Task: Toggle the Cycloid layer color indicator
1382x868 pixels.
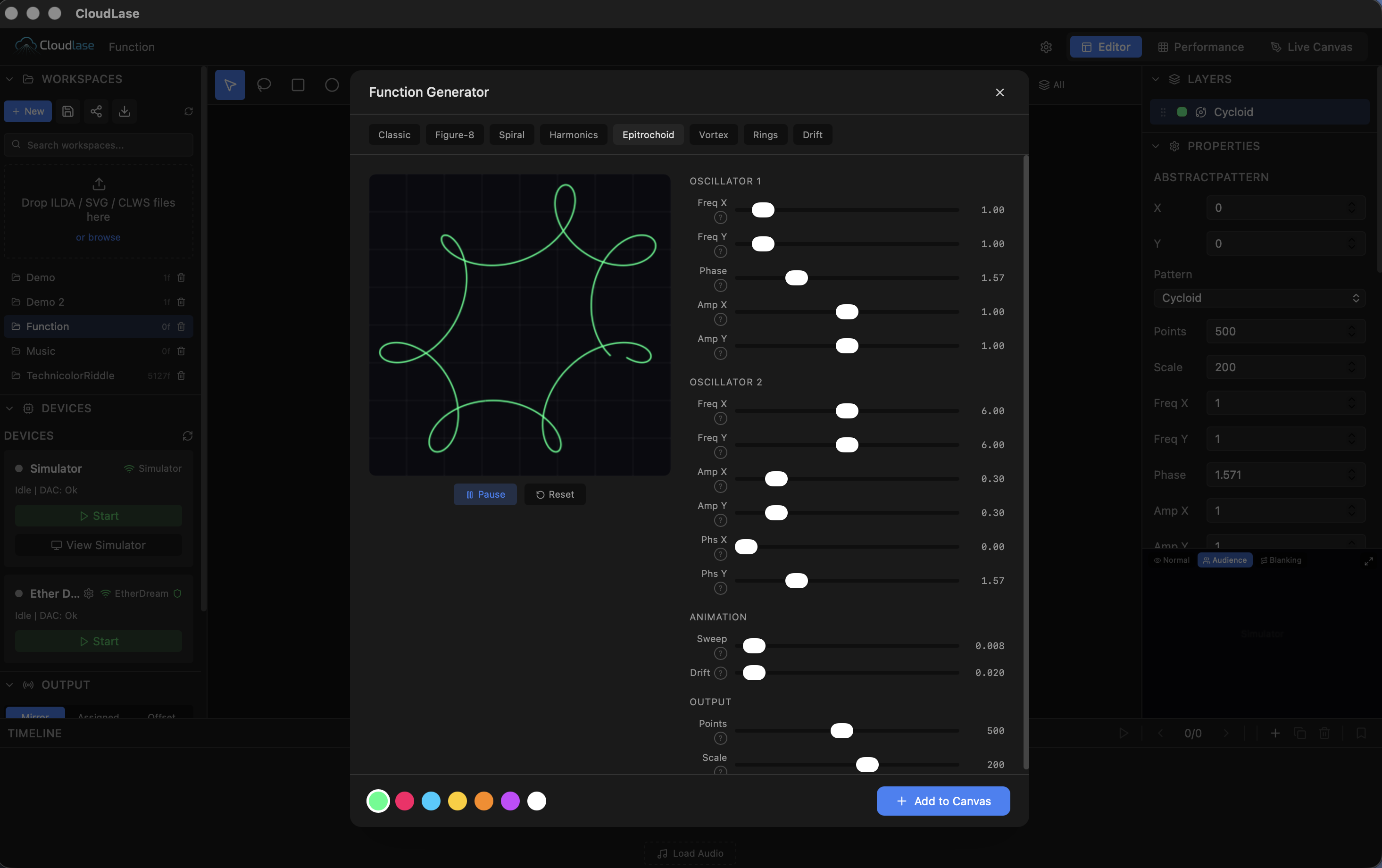Action: [1182, 112]
